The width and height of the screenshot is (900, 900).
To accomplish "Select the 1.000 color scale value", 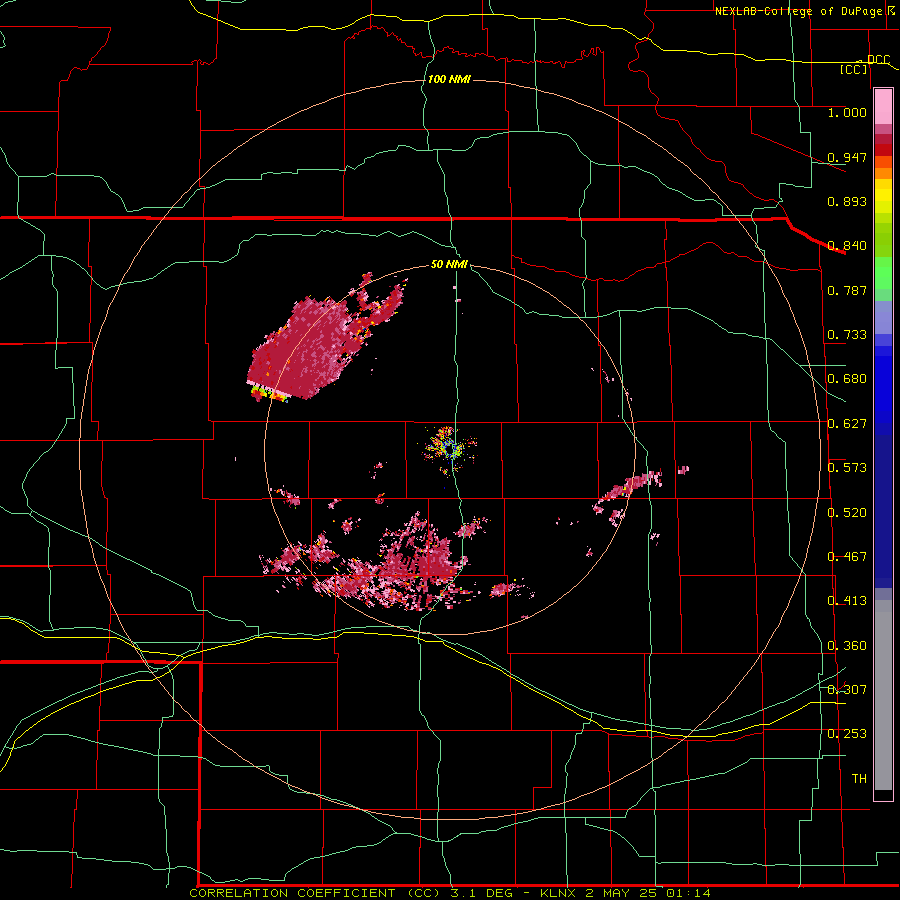I will (x=847, y=112).
